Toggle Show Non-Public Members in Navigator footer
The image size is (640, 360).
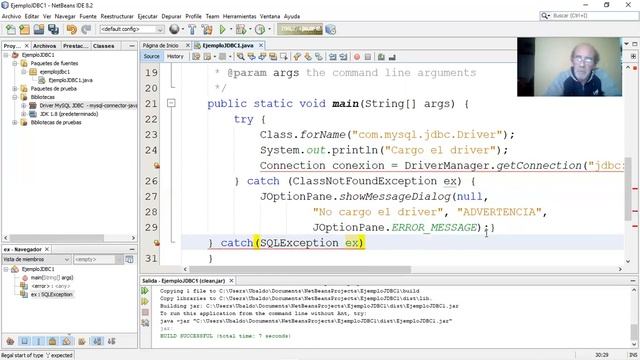click(x=52, y=341)
